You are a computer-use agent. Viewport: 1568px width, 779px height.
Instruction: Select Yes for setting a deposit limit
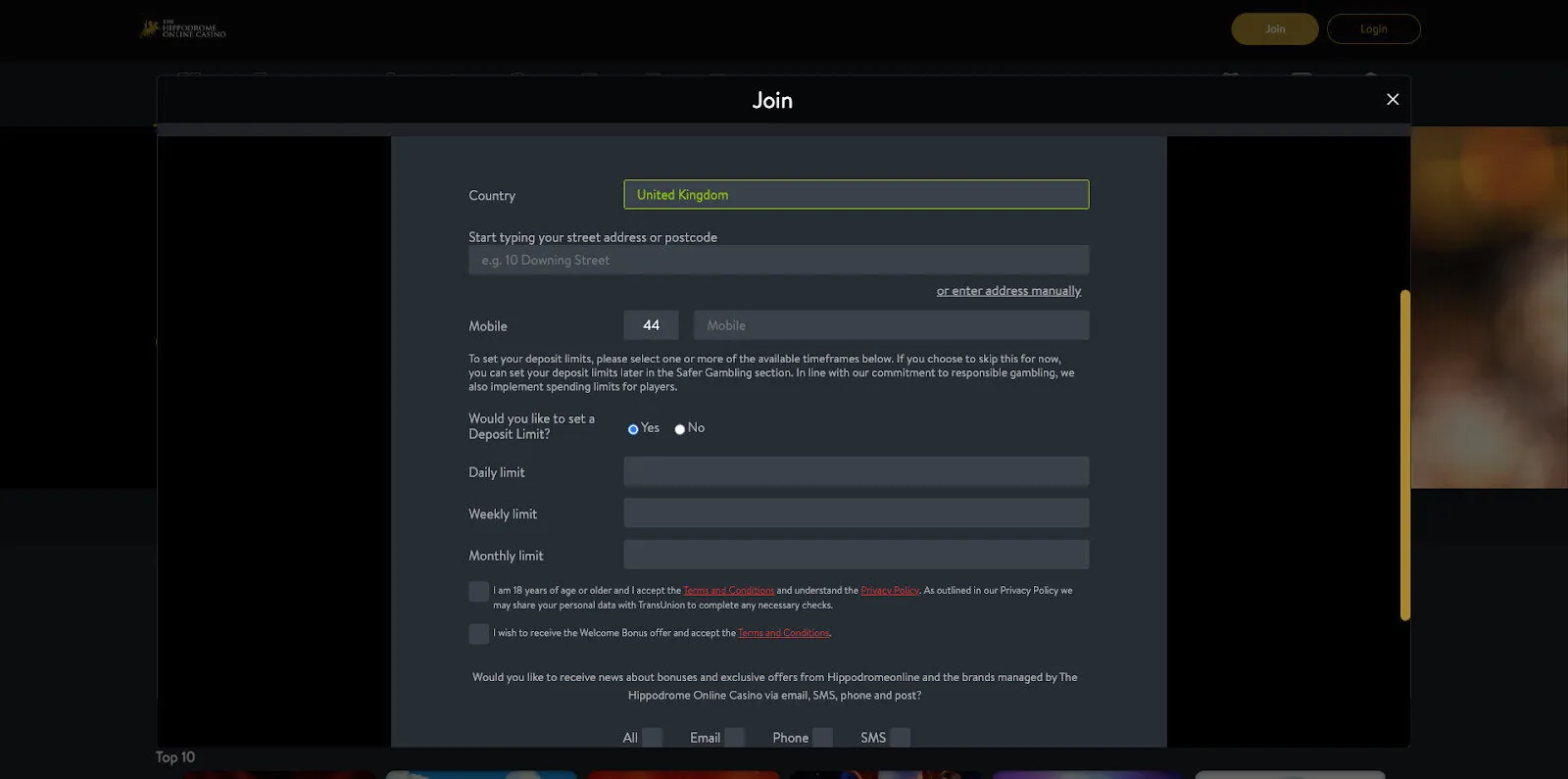633,429
